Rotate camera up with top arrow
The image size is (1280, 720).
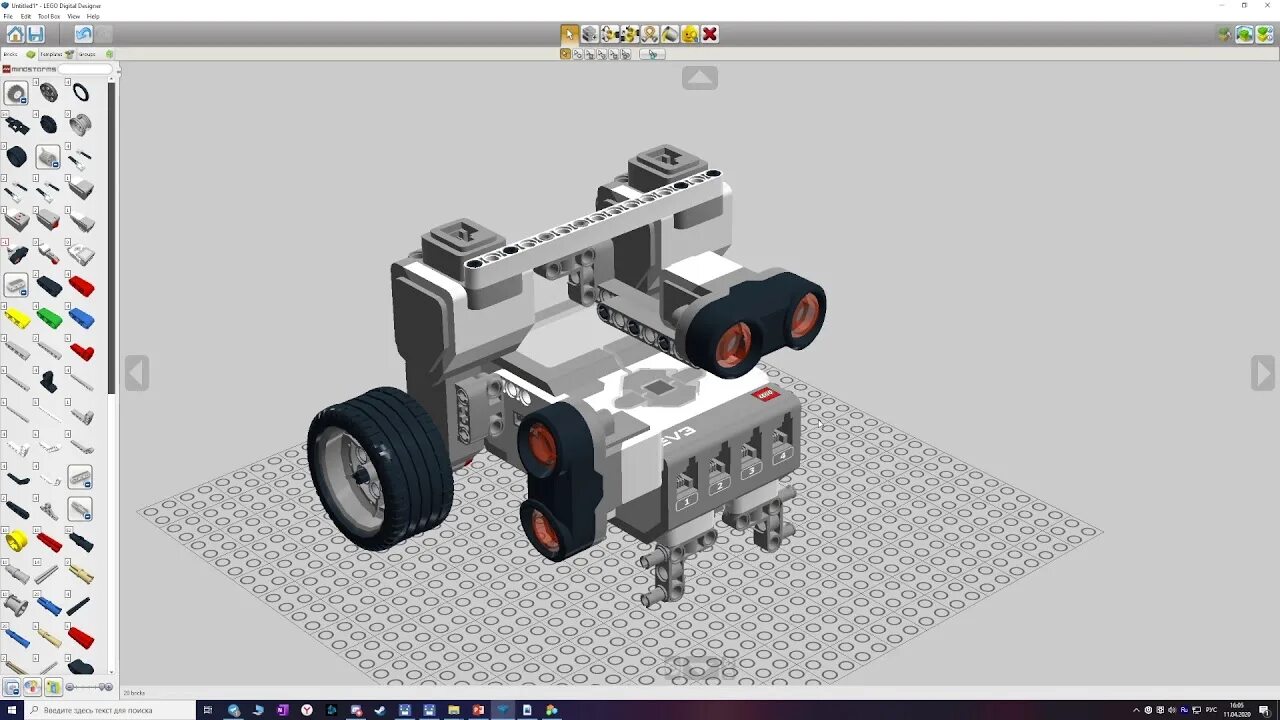[x=700, y=78]
